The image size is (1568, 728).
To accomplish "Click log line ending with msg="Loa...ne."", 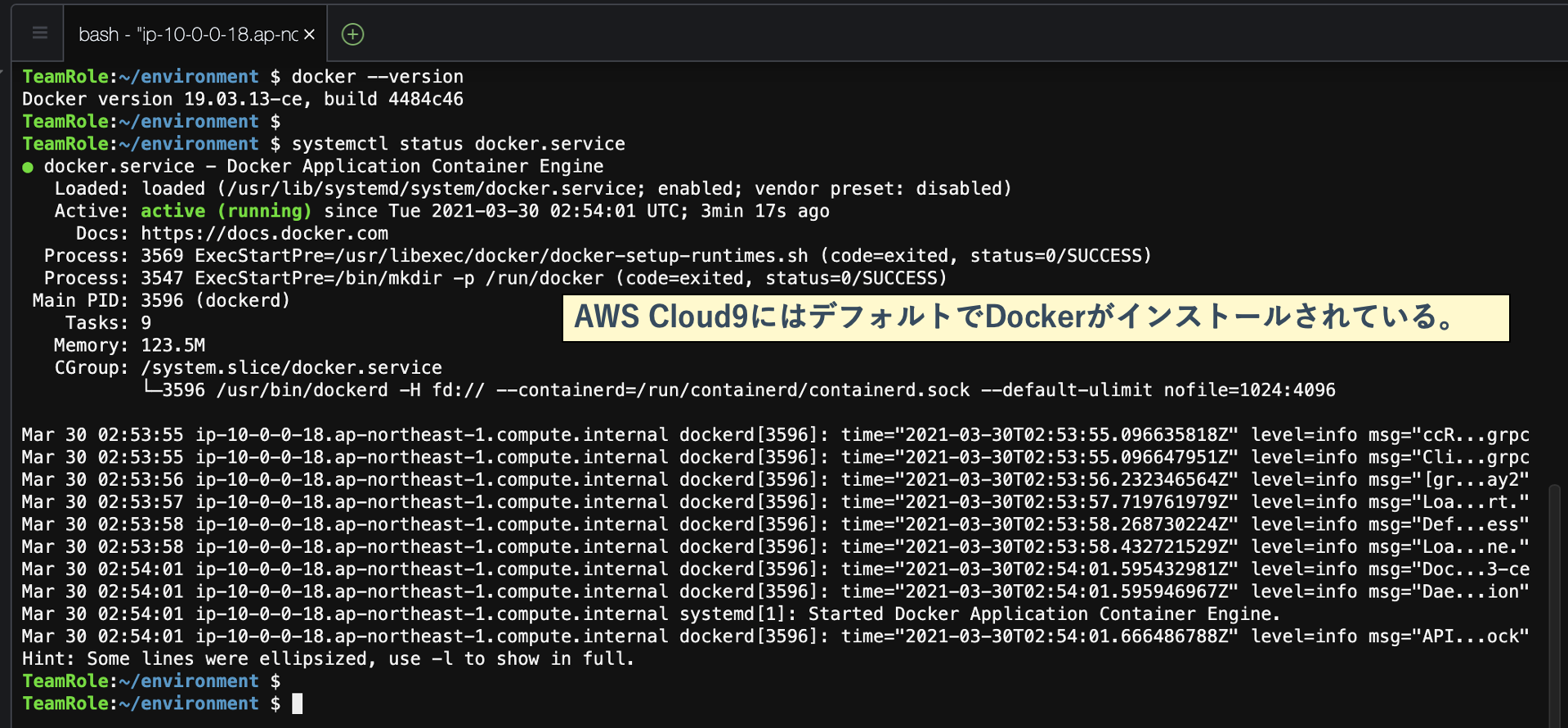I will 776,547.
